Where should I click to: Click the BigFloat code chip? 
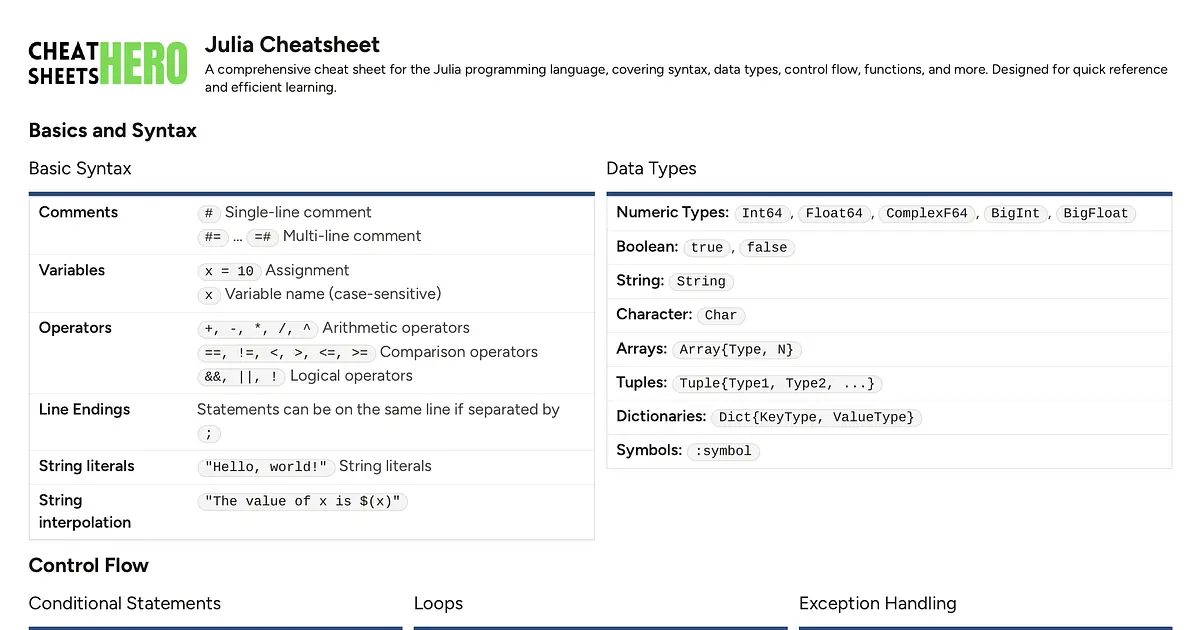[1095, 213]
